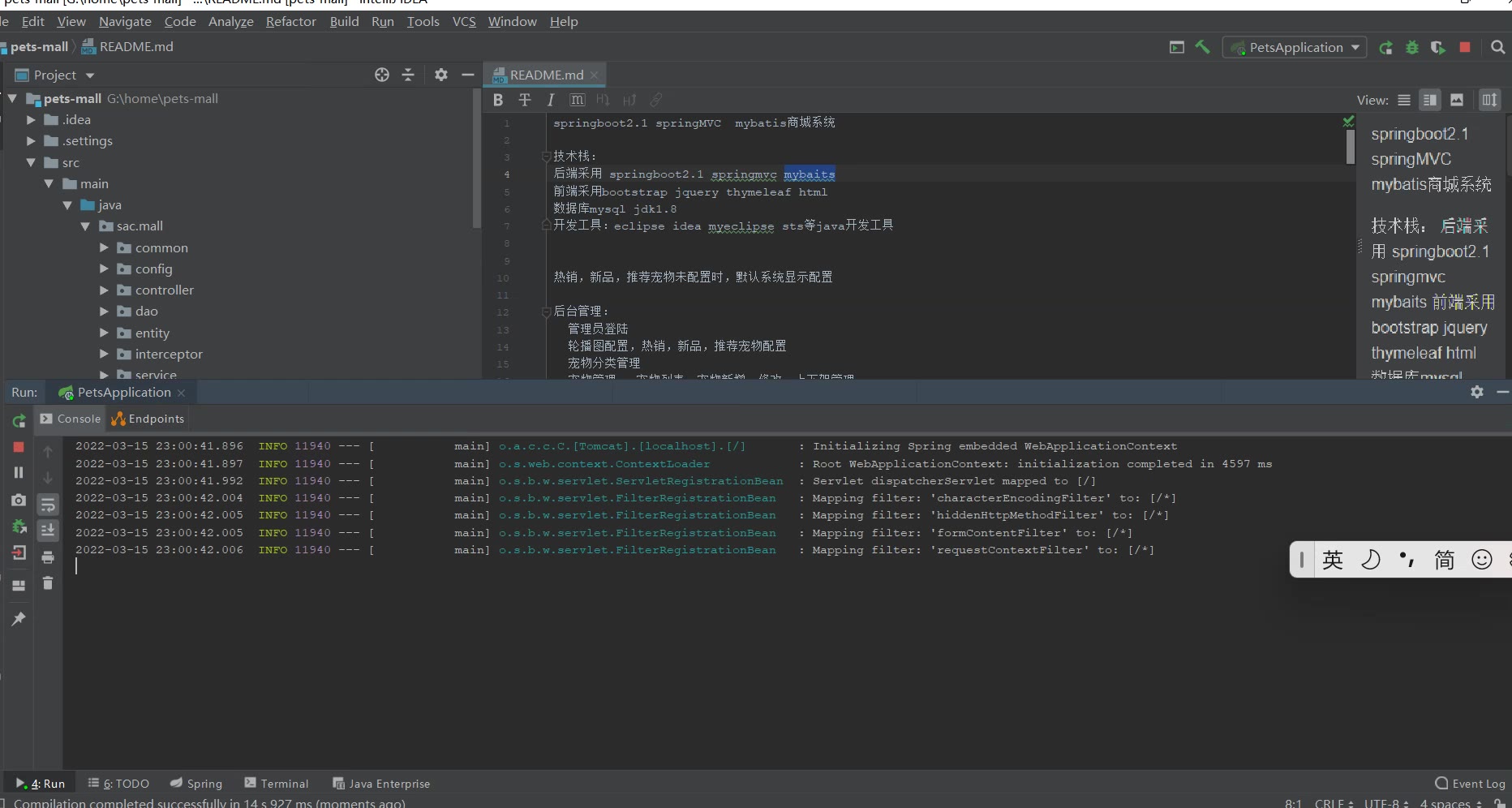Image resolution: width=1512 pixels, height=808 pixels.
Task: Toggle Scroll to End in console toolbar
Action: click(x=48, y=531)
